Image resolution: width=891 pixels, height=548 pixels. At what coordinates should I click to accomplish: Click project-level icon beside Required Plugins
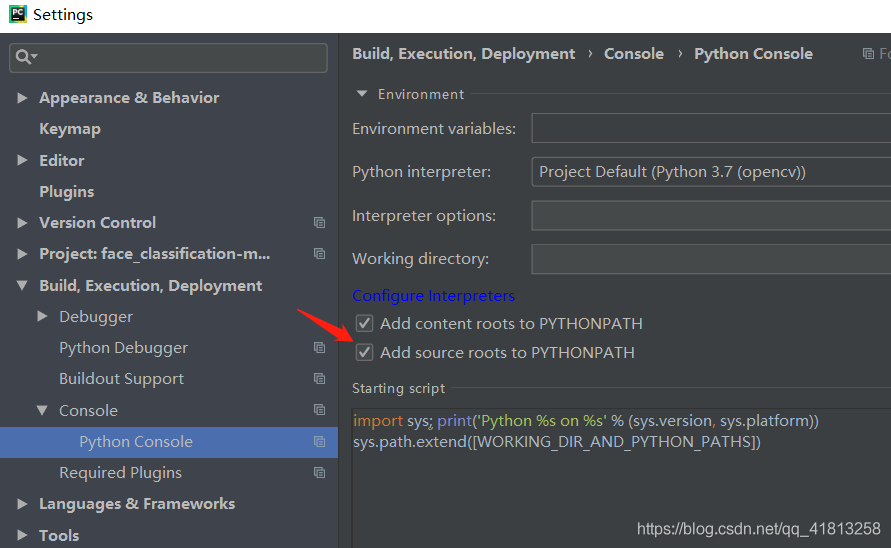(319, 473)
